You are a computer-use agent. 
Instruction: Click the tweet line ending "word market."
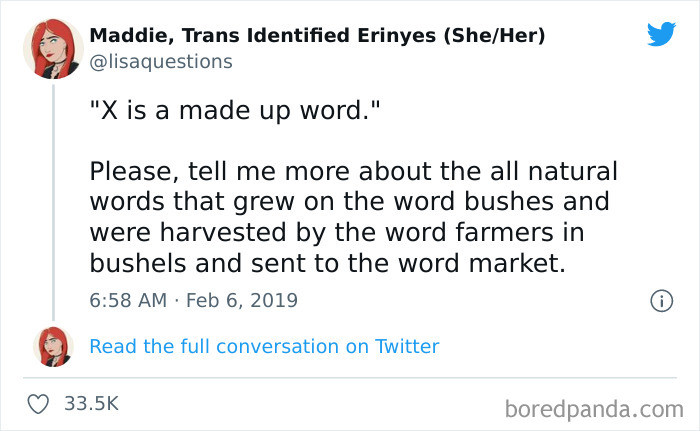point(328,264)
